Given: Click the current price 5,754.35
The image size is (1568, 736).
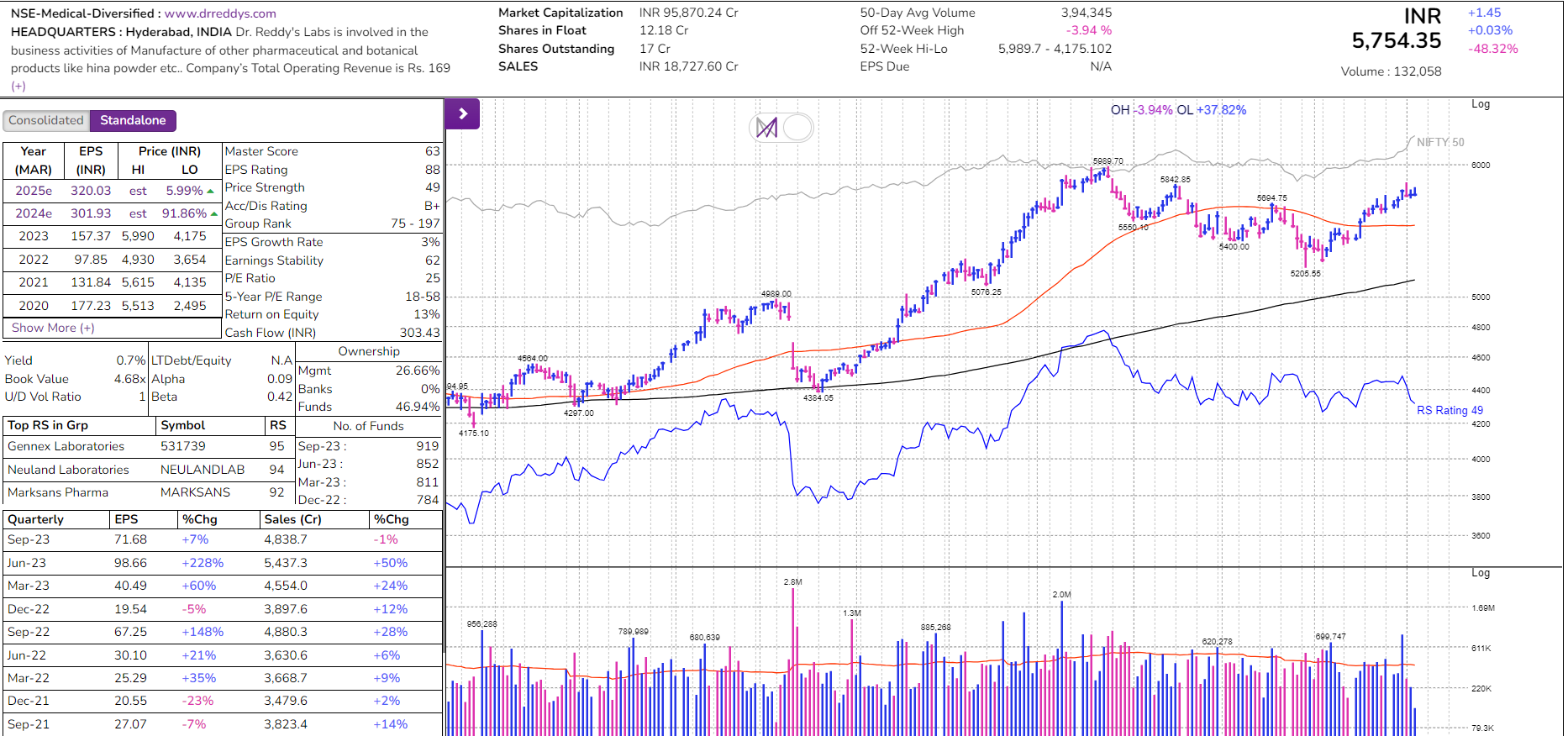Looking at the screenshot, I should (x=1396, y=40).
